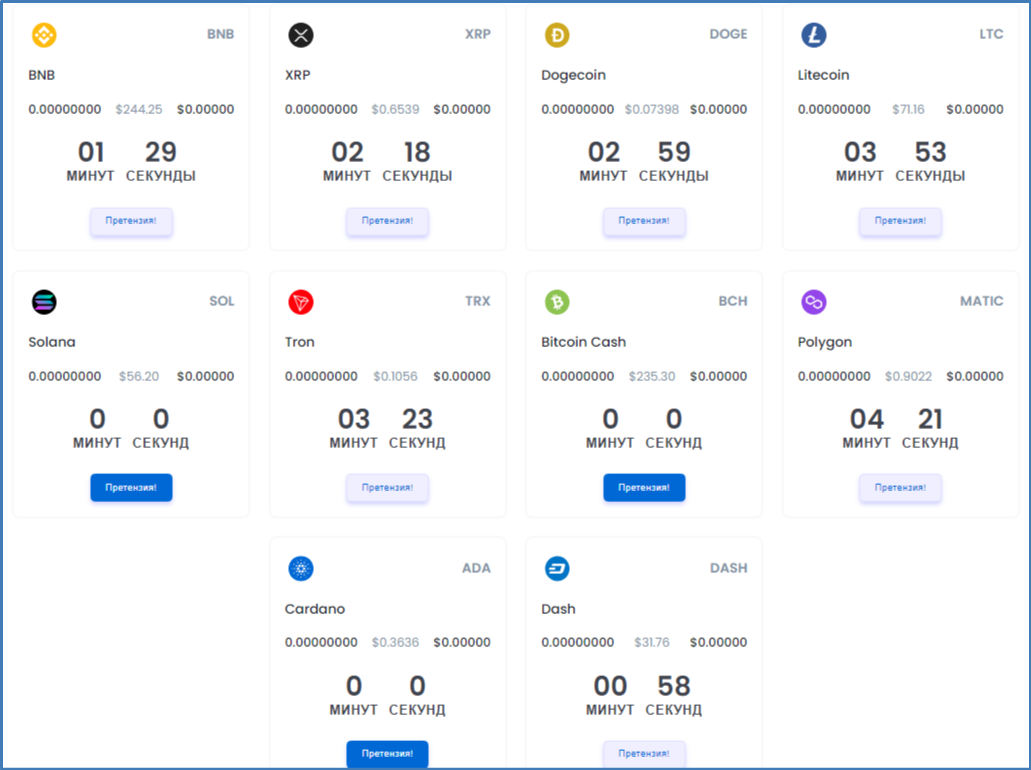Click the Tron coin name
1031x770 pixels.
tap(300, 342)
